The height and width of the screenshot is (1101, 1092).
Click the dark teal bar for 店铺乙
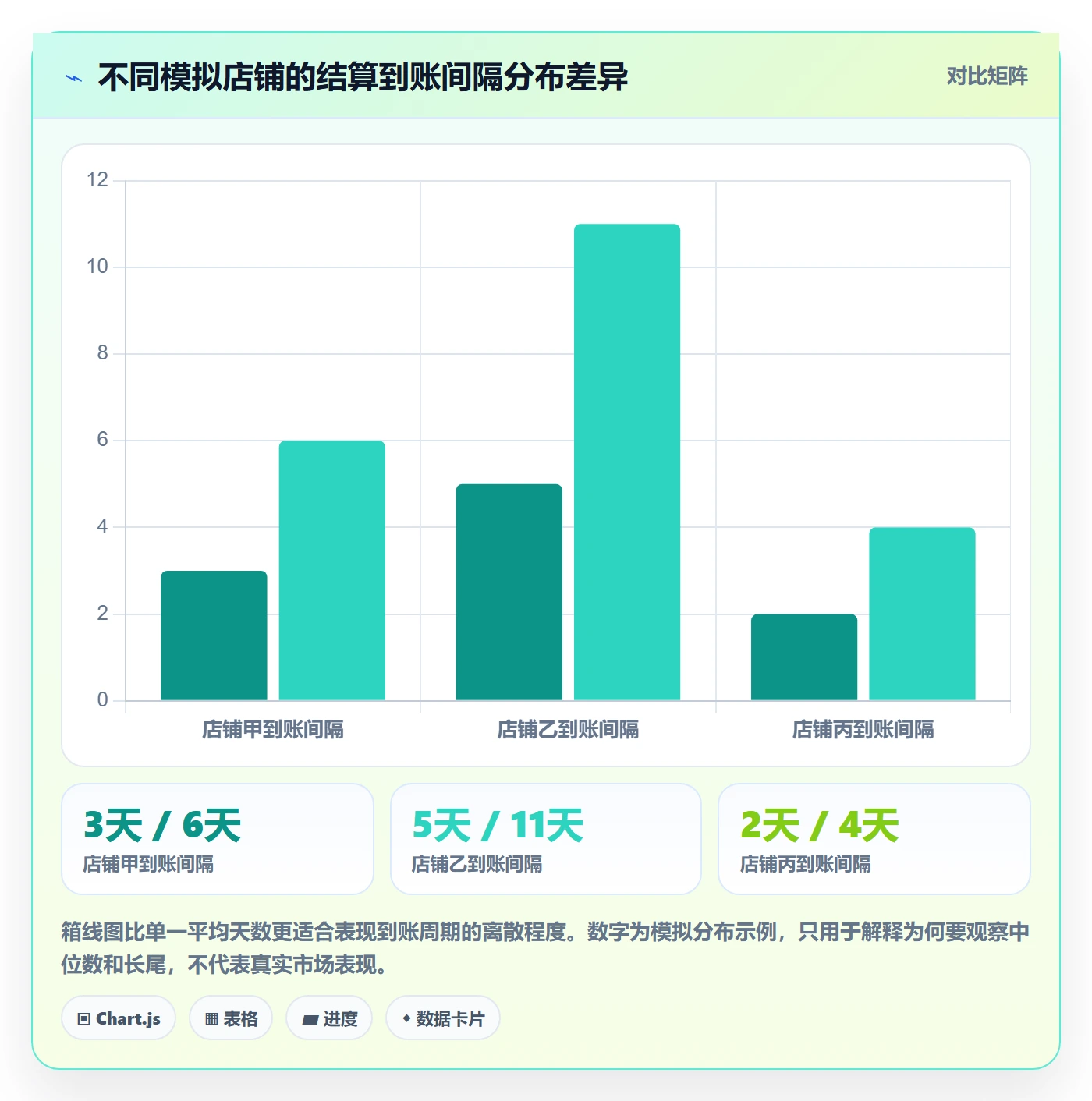509,593
